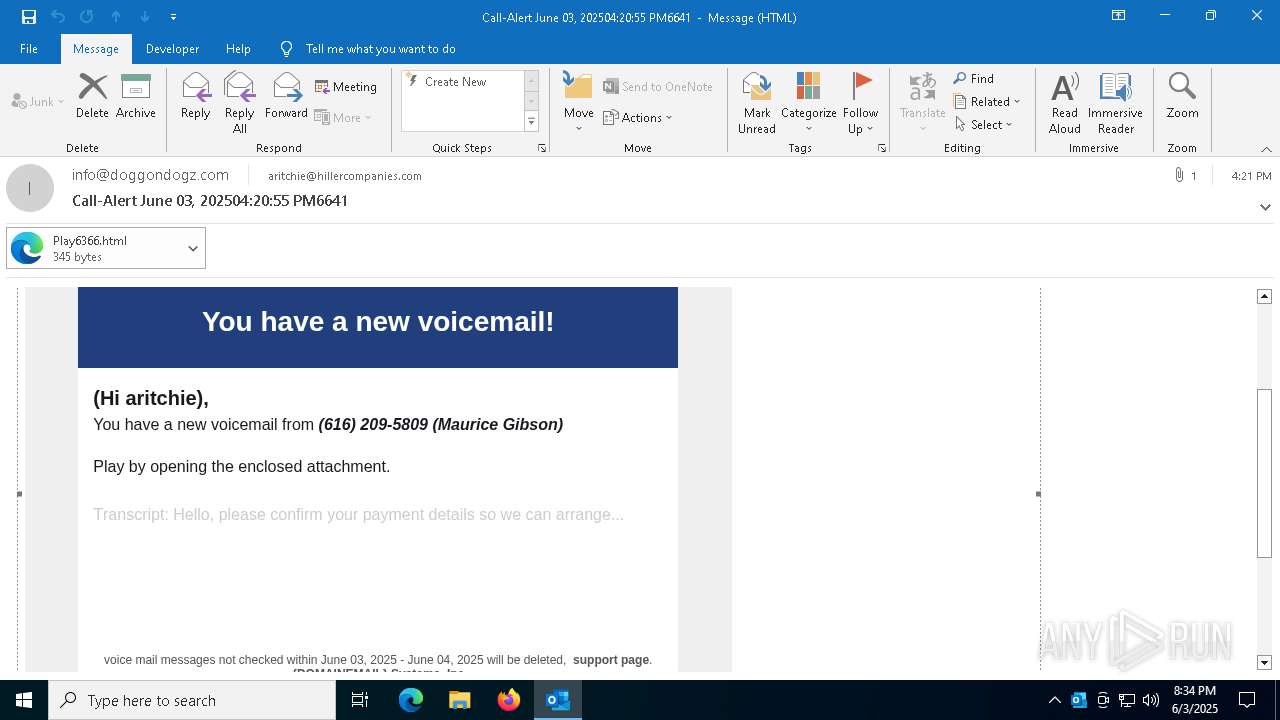
Task: Show hidden system tray icons
Action: (1054, 700)
